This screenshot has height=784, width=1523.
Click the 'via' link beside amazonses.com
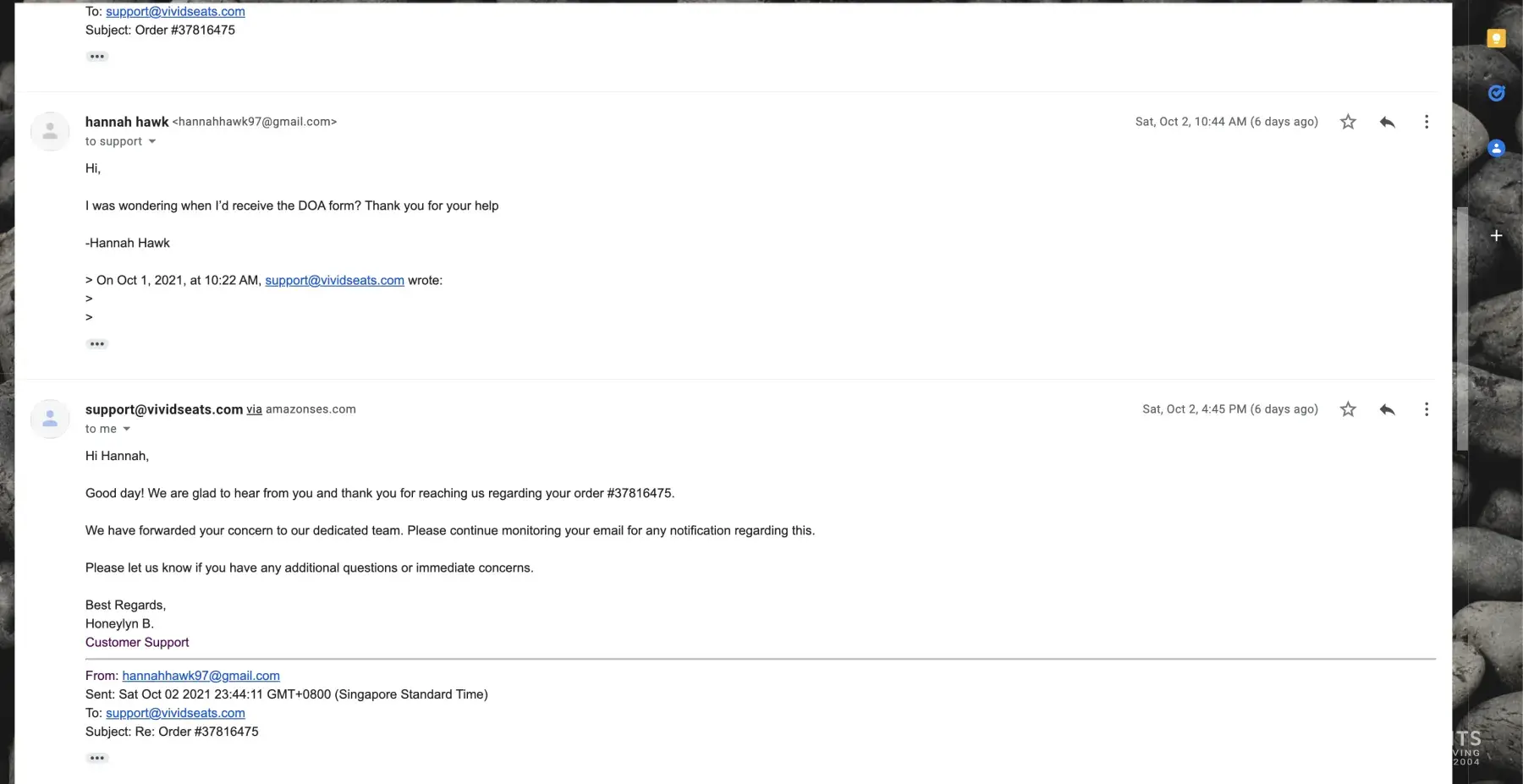[x=254, y=409]
